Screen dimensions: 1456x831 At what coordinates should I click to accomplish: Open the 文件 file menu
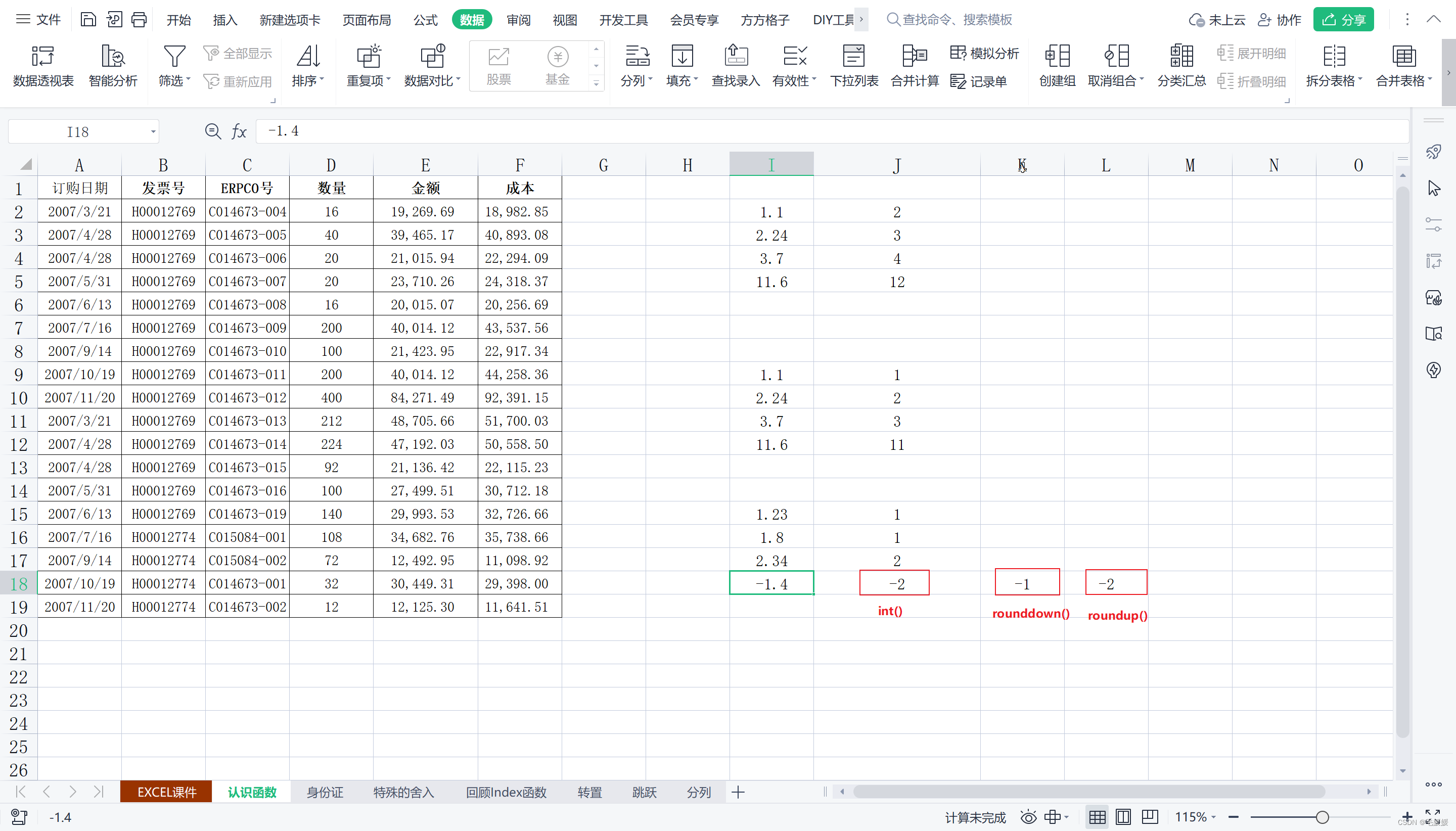click(38, 19)
